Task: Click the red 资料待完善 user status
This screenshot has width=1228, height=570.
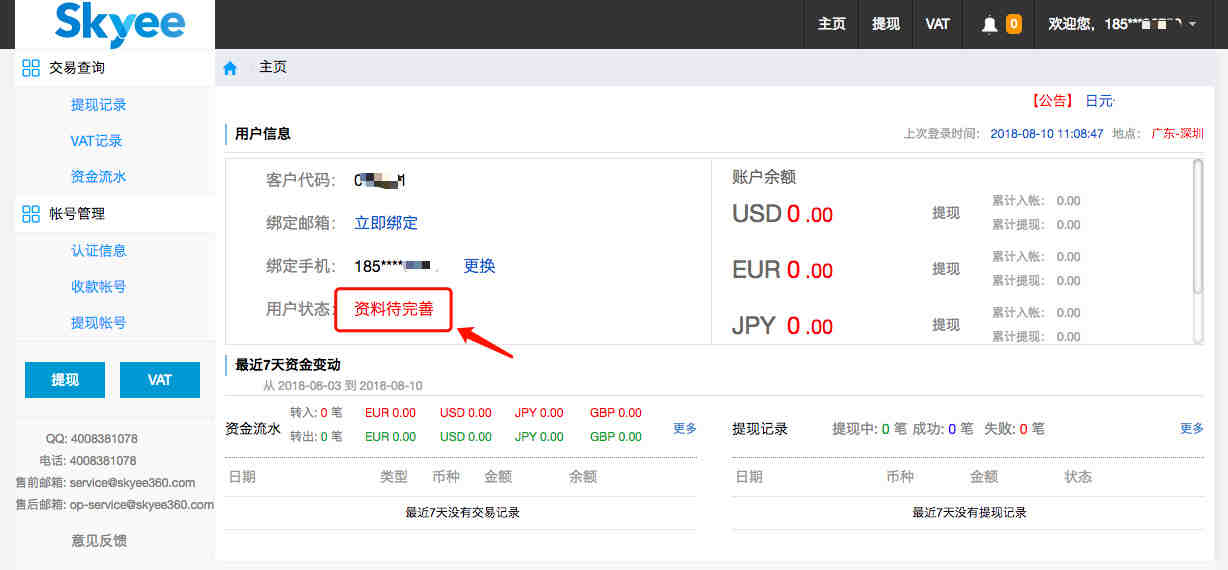Action: pos(394,309)
